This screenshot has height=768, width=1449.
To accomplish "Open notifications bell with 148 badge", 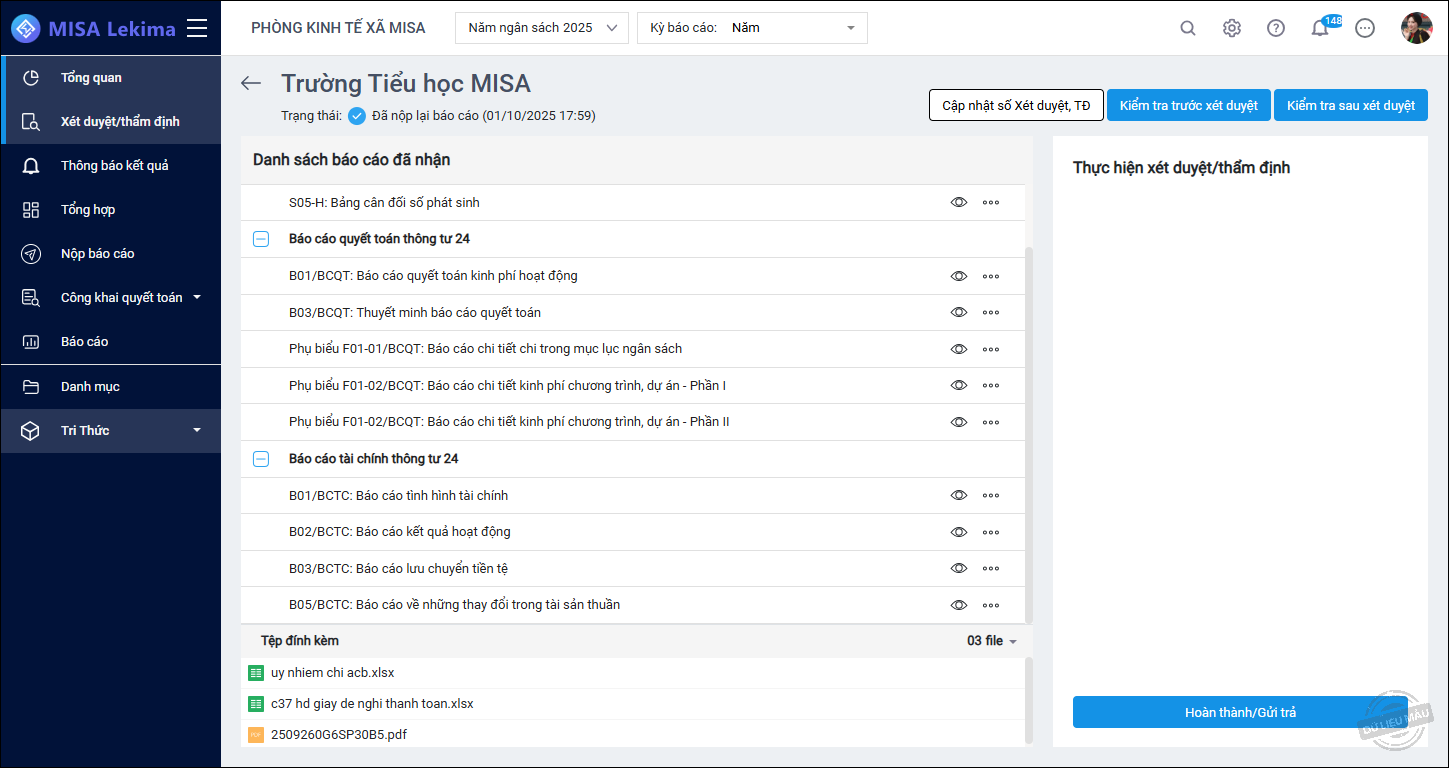I will (1320, 28).
